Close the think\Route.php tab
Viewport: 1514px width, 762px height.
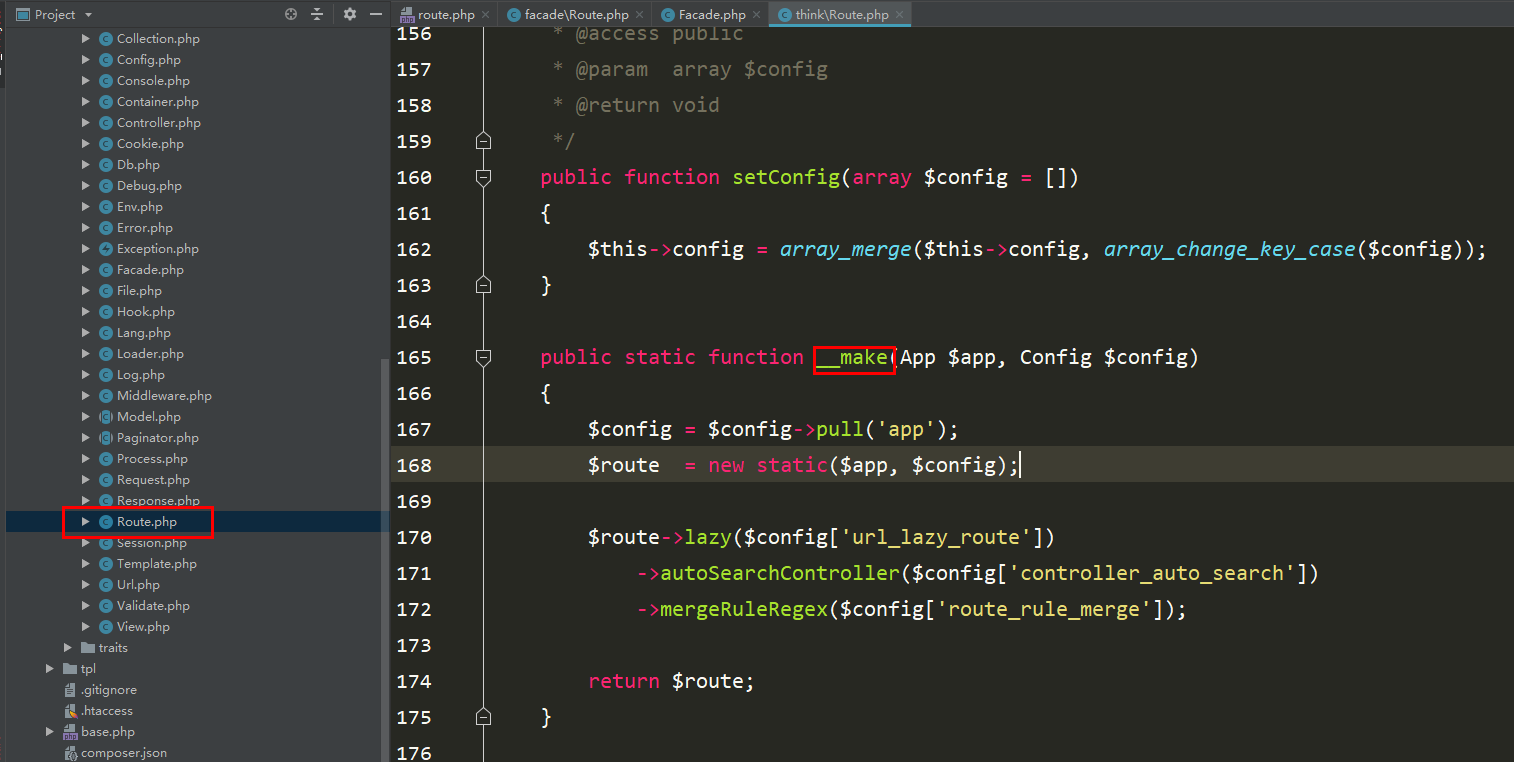click(900, 15)
